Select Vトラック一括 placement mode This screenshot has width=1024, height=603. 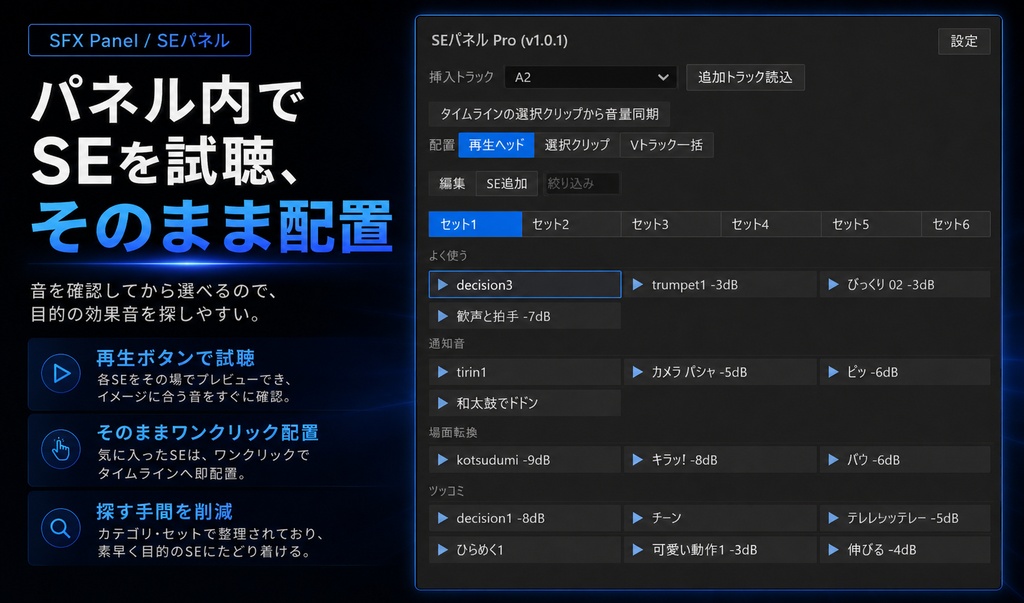(x=666, y=145)
